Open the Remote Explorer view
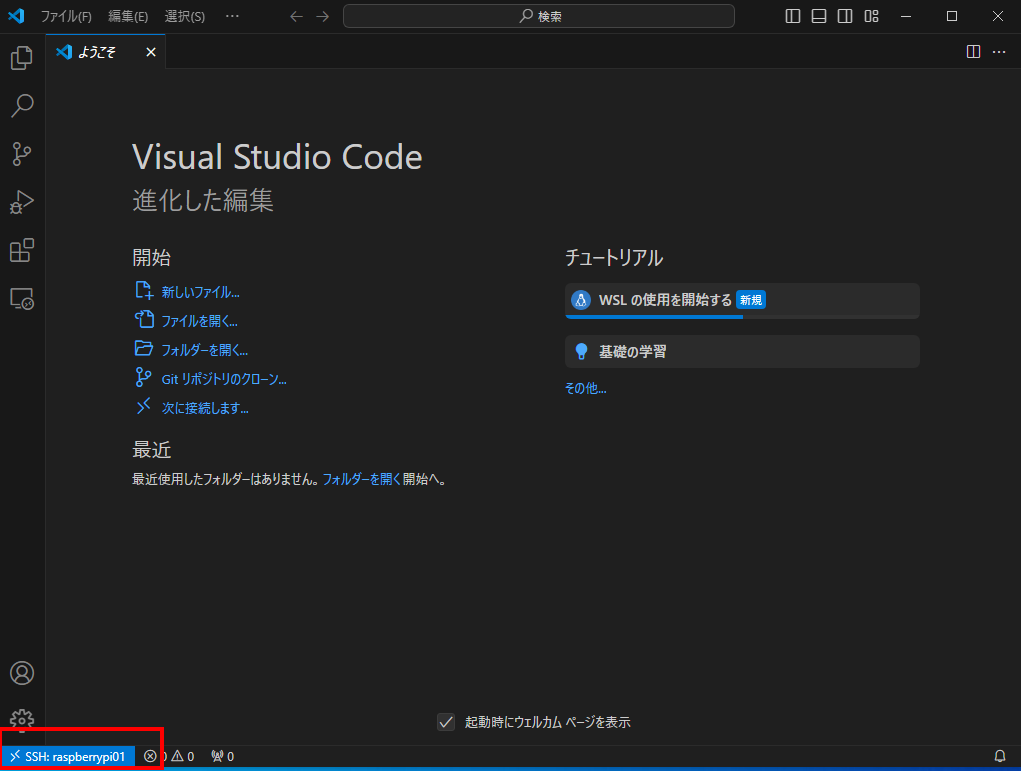This screenshot has height=771, width=1021. [x=22, y=298]
